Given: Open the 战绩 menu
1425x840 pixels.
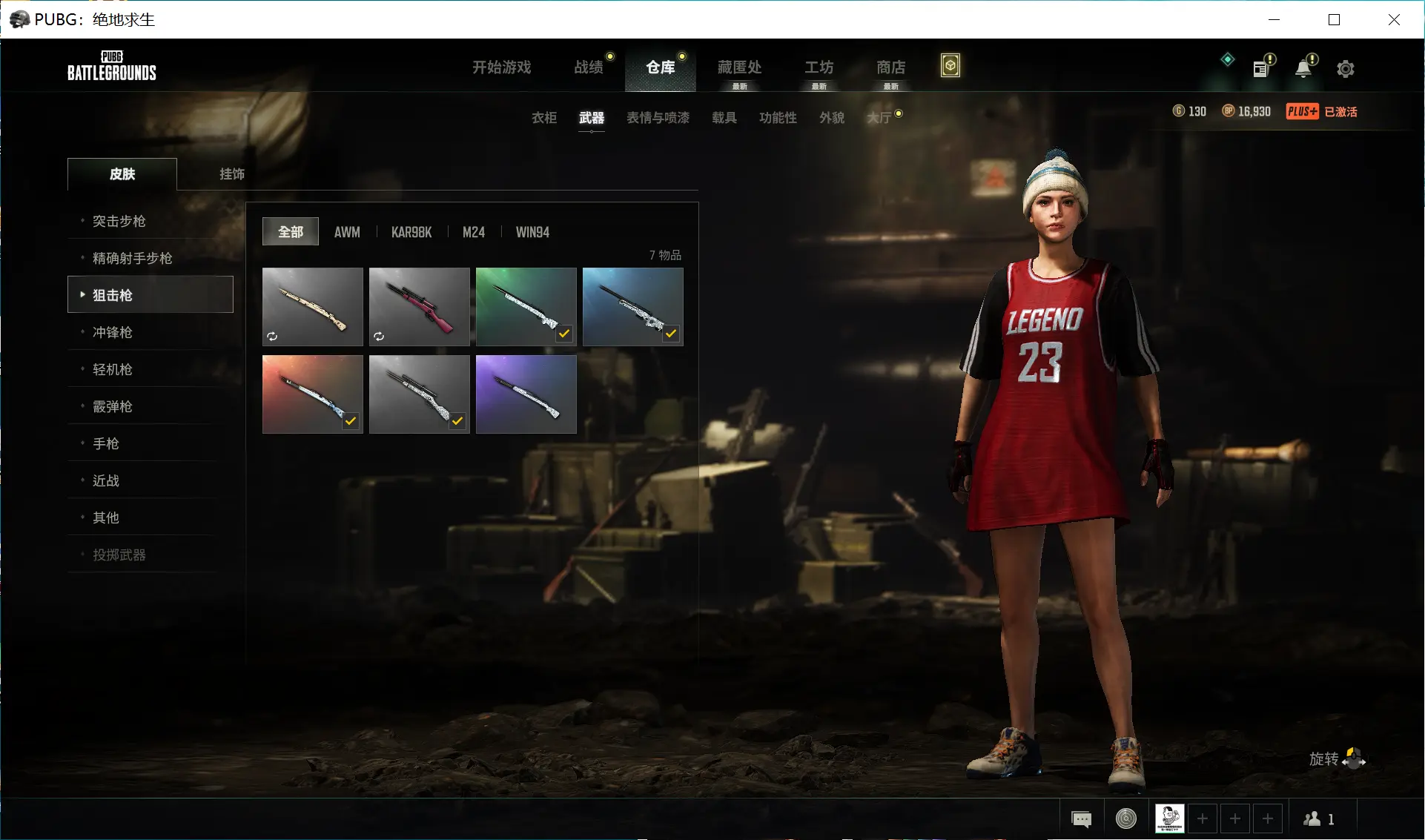Looking at the screenshot, I should point(589,67).
